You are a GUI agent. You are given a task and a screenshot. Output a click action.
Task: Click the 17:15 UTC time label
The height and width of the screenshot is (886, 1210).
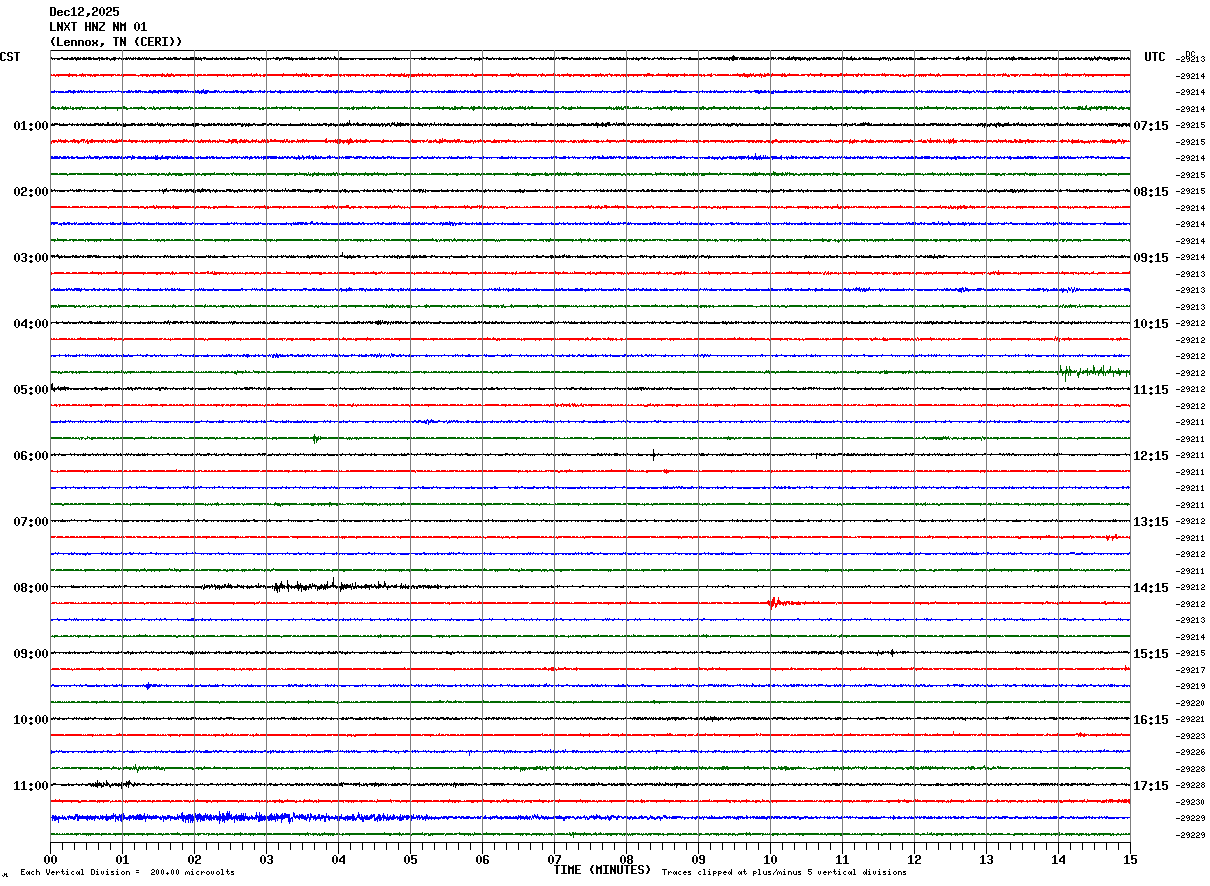[x=1151, y=786]
